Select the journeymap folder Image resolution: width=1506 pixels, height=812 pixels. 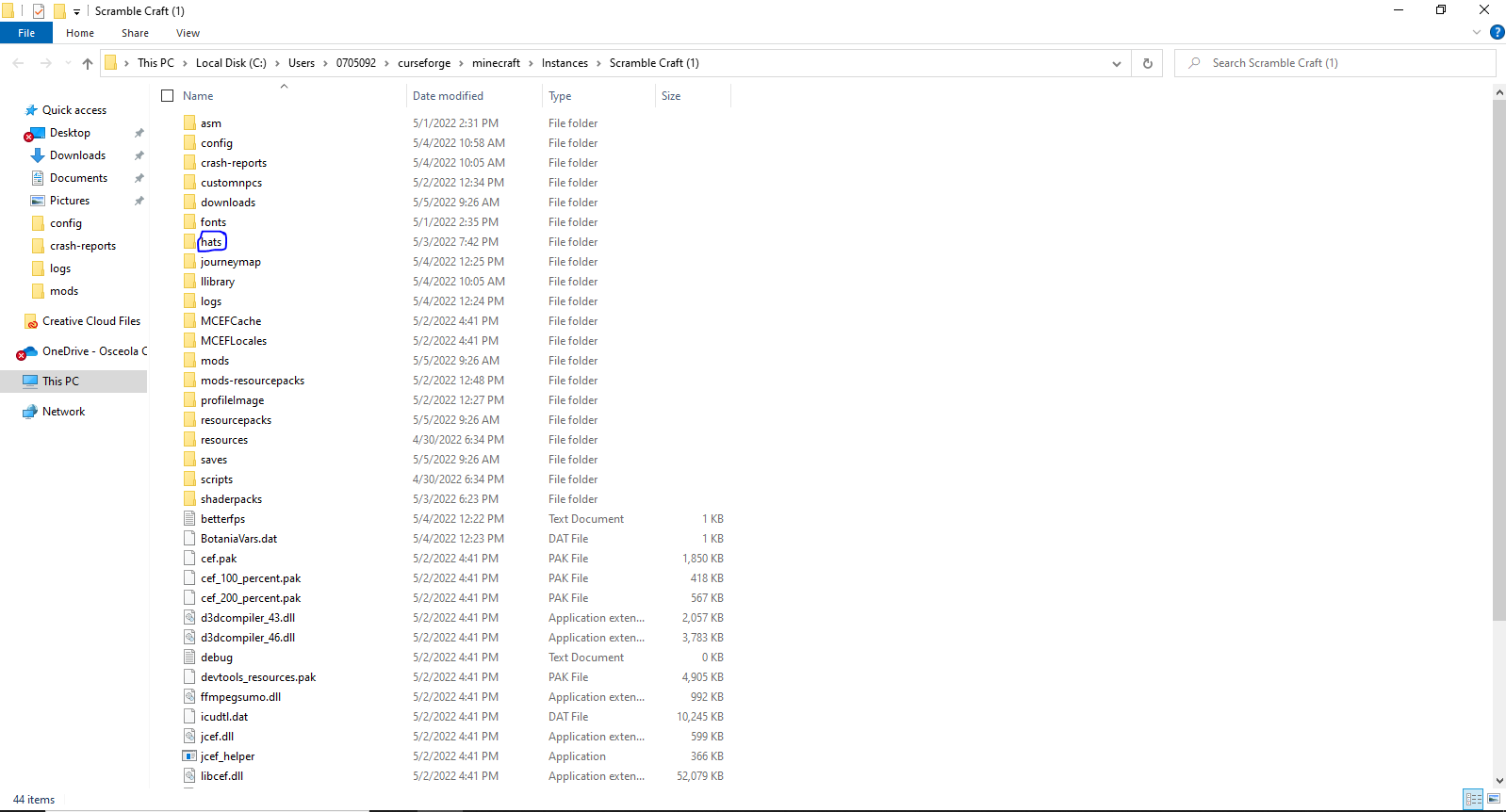[x=231, y=262]
